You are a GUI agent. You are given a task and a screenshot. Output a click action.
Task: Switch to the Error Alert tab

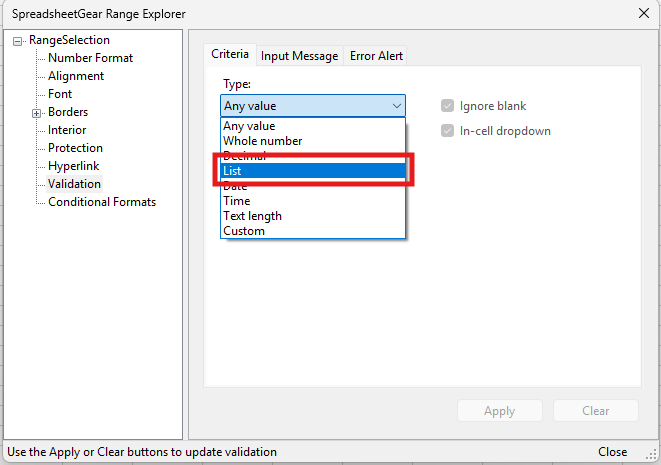click(x=376, y=56)
